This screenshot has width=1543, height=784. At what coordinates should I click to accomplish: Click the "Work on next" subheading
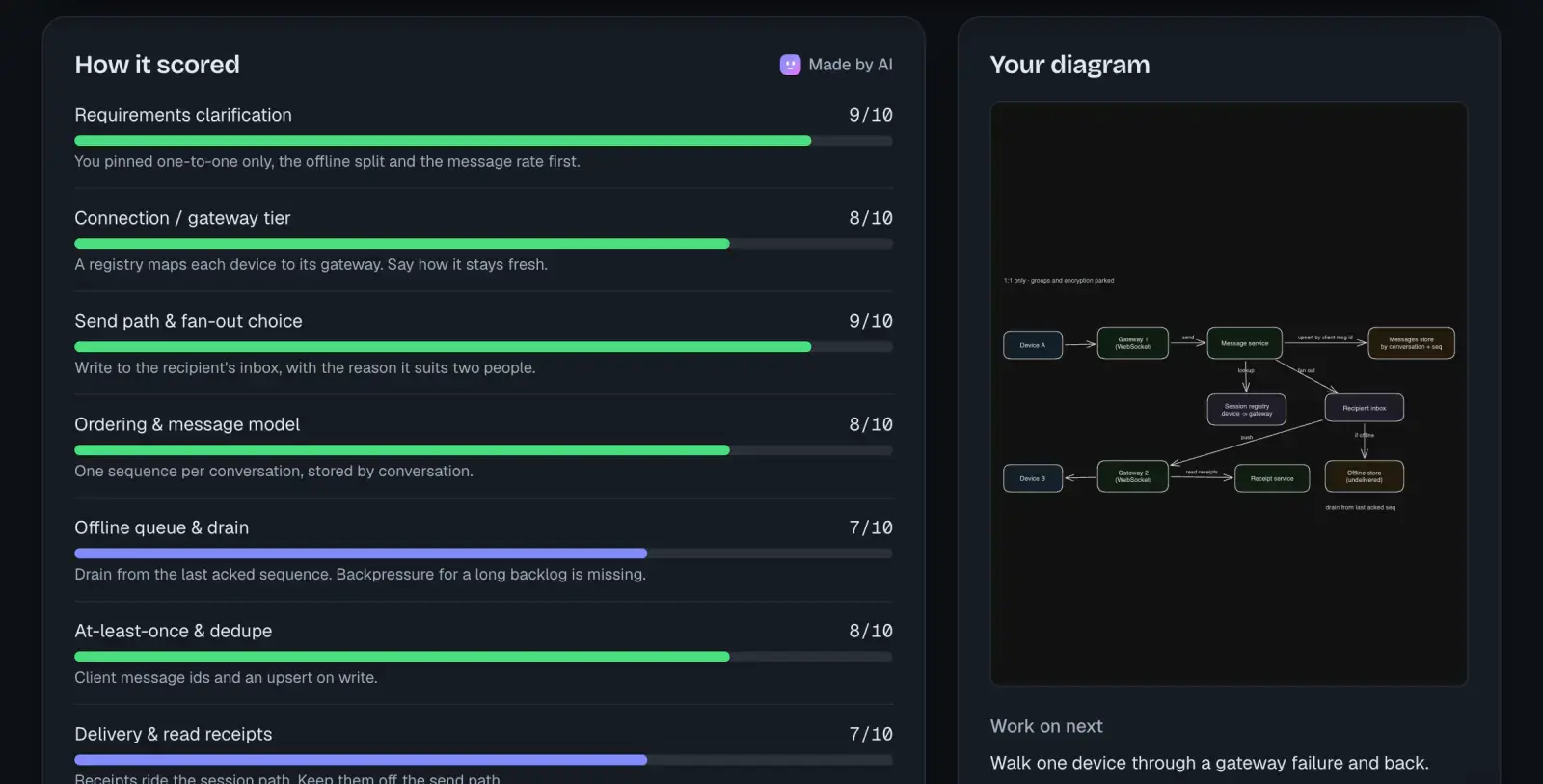(x=1046, y=726)
